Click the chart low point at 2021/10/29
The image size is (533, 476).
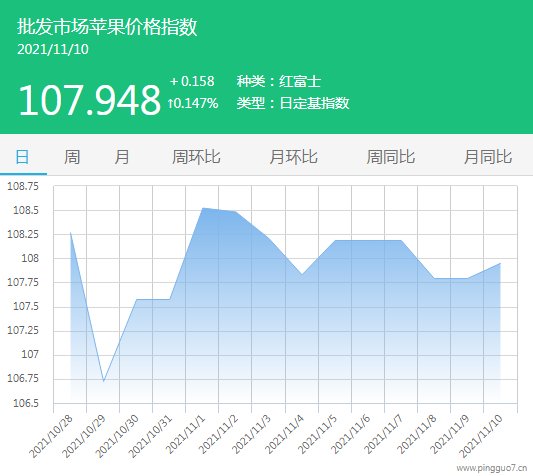103,381
